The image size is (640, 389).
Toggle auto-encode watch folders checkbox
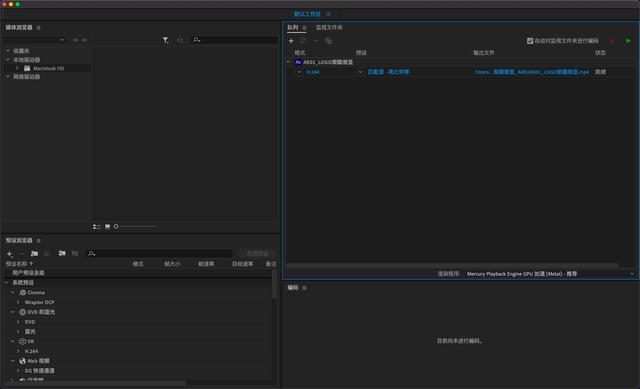coord(530,41)
